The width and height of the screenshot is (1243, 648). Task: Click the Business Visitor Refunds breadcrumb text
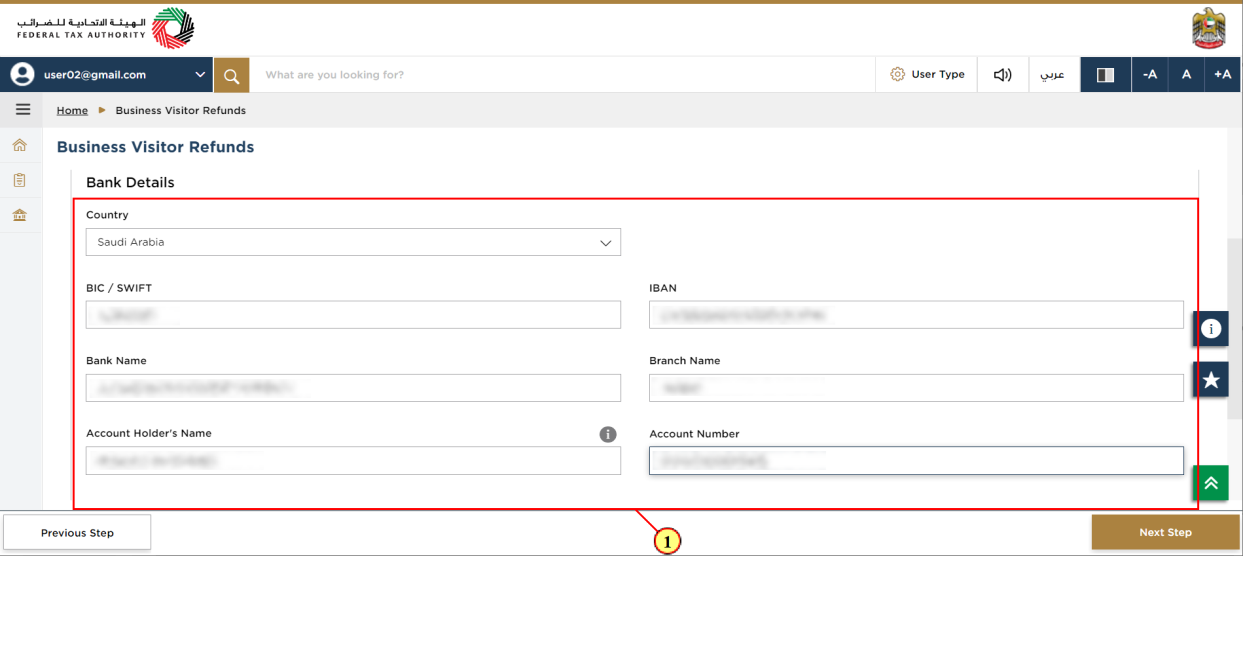coord(181,111)
